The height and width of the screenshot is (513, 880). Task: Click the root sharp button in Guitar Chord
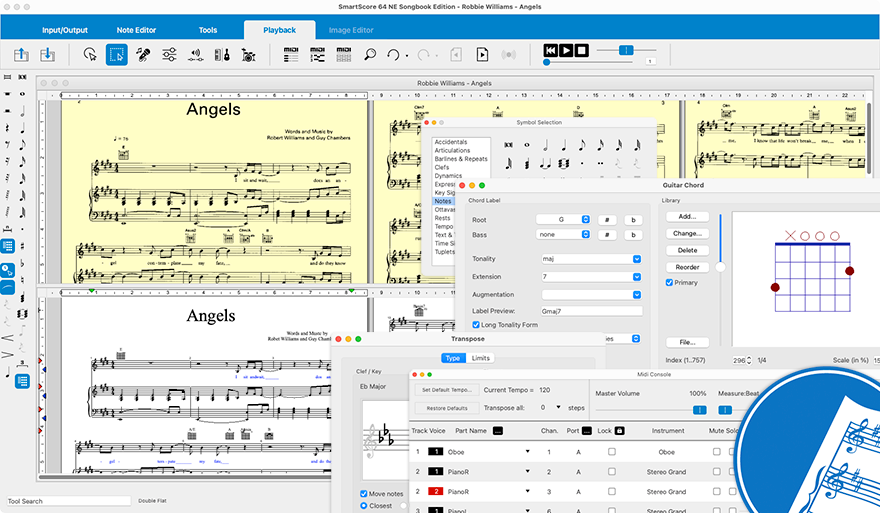click(x=607, y=220)
